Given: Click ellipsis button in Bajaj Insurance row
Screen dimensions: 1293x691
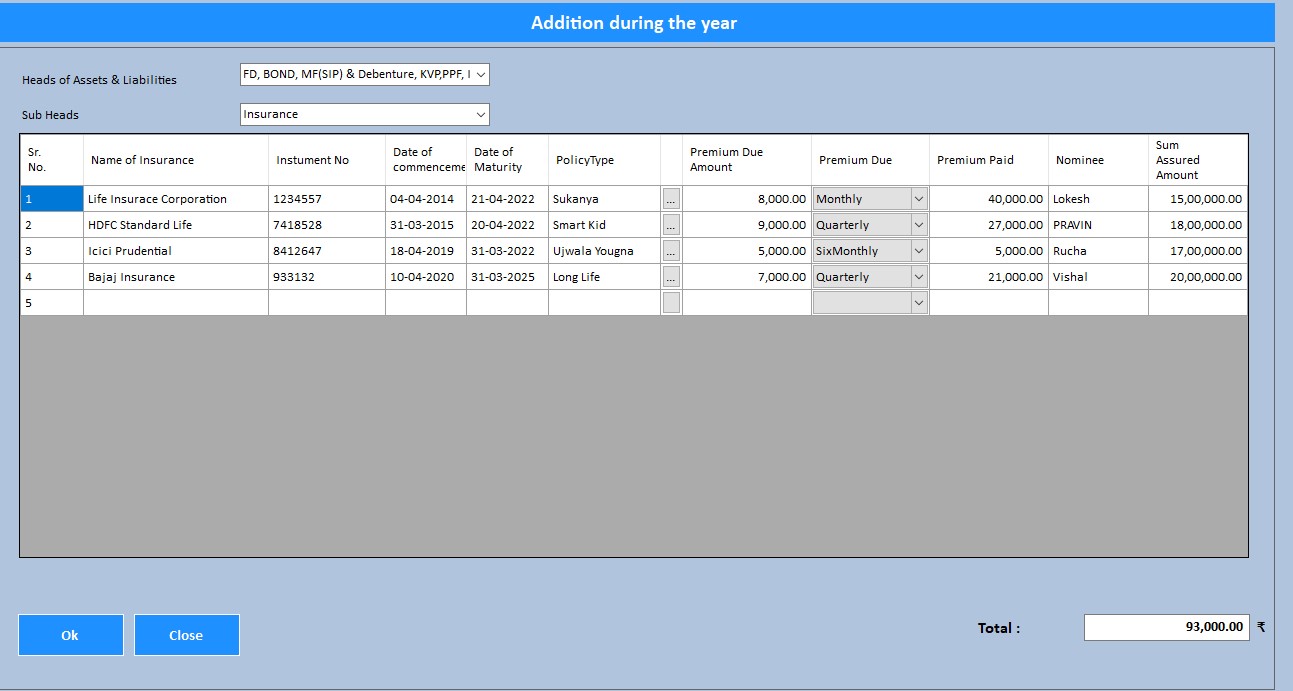Looking at the screenshot, I should pyautogui.click(x=671, y=277).
